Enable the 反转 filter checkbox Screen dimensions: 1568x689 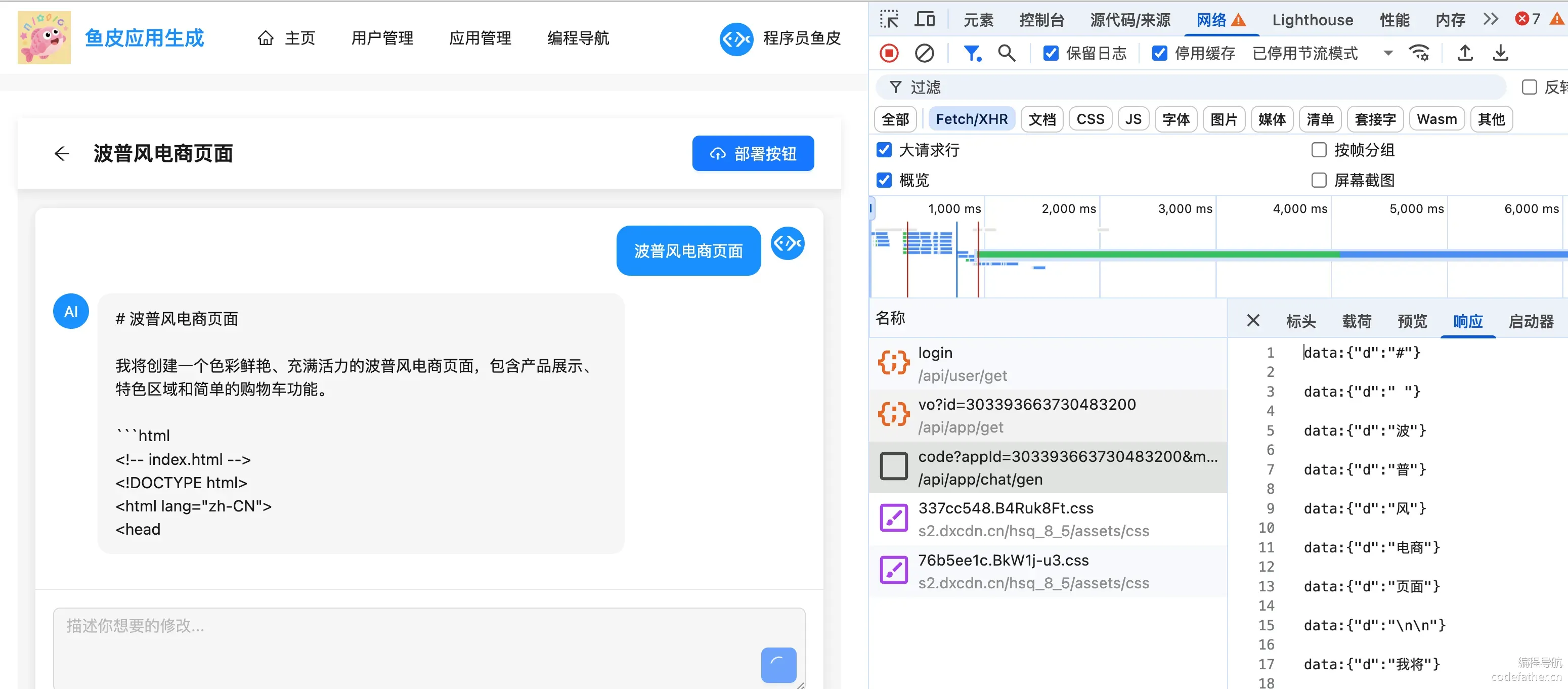tap(1529, 88)
